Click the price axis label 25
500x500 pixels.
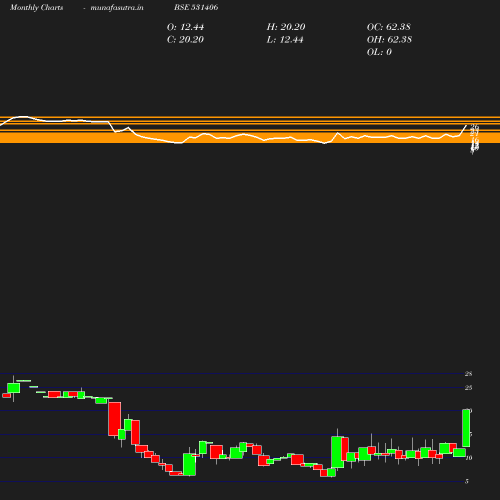[469, 388]
